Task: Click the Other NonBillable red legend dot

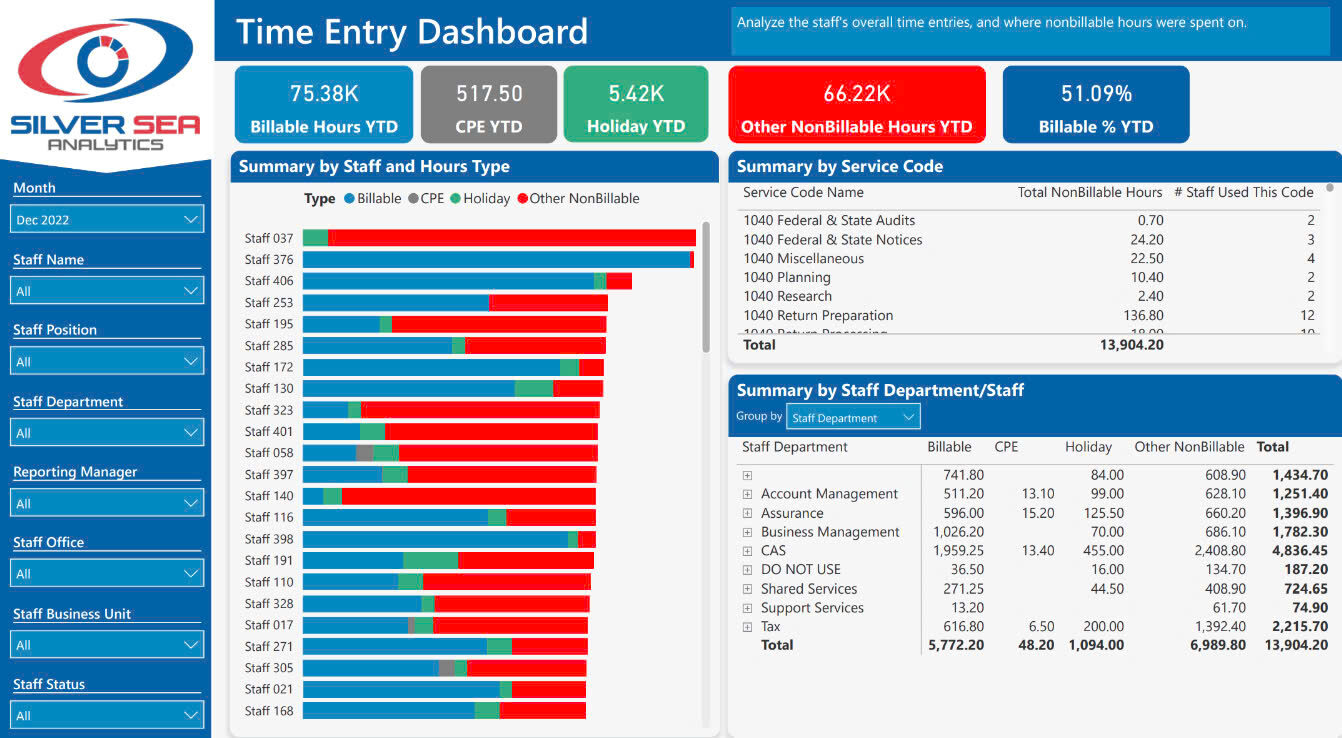Action: click(x=522, y=199)
